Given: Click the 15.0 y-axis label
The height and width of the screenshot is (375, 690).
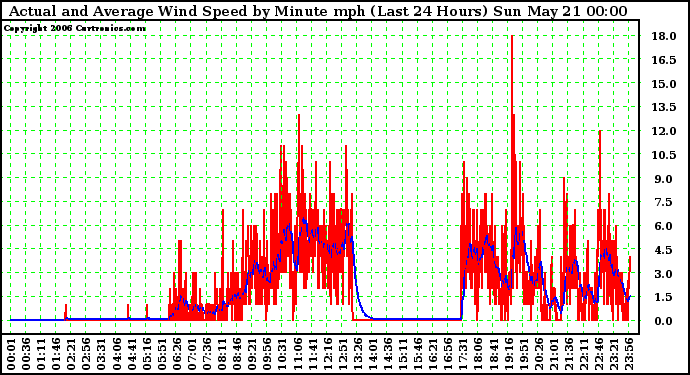Looking at the screenshot, I should point(664,84).
